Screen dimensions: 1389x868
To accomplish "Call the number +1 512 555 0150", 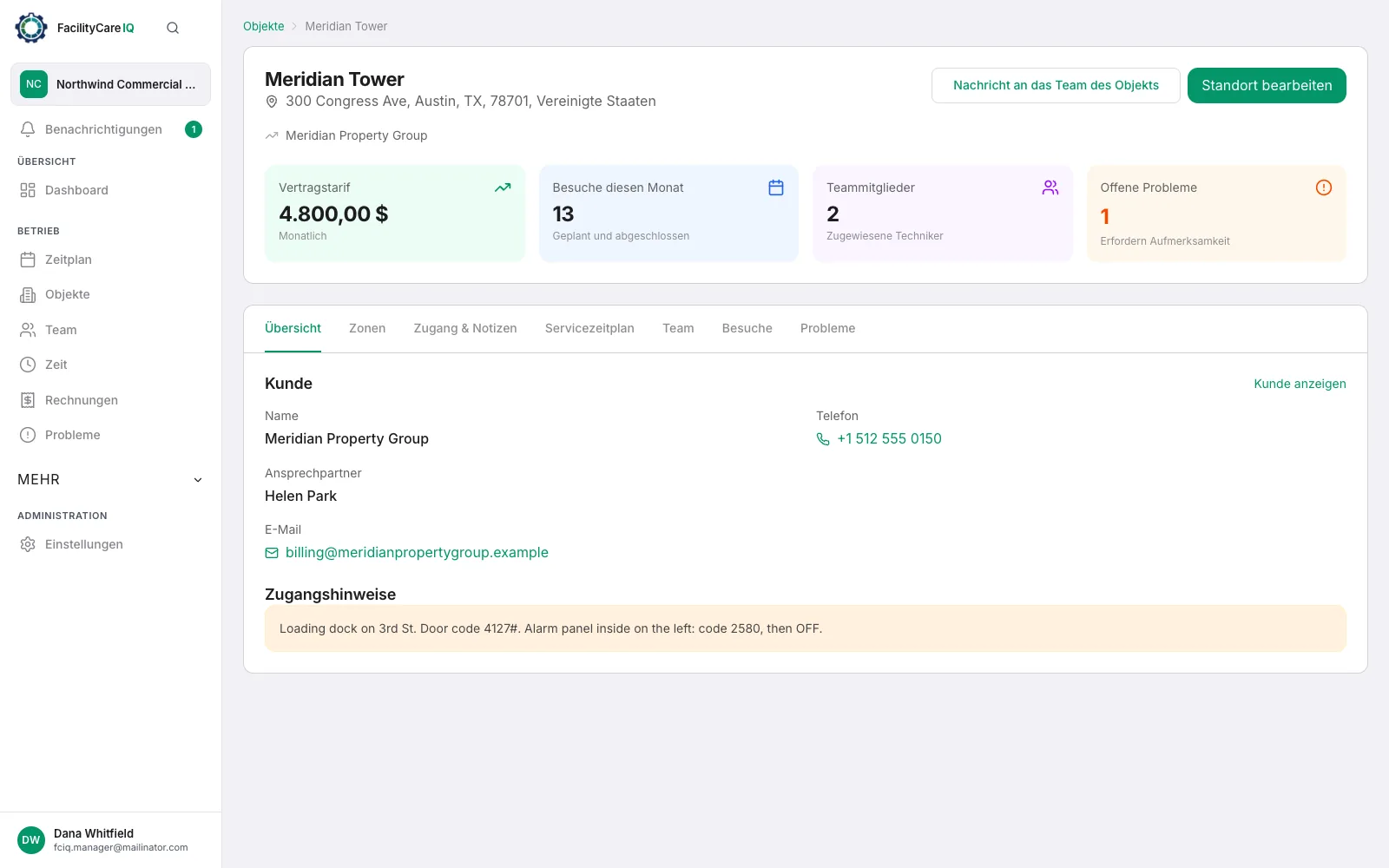I will [889, 439].
